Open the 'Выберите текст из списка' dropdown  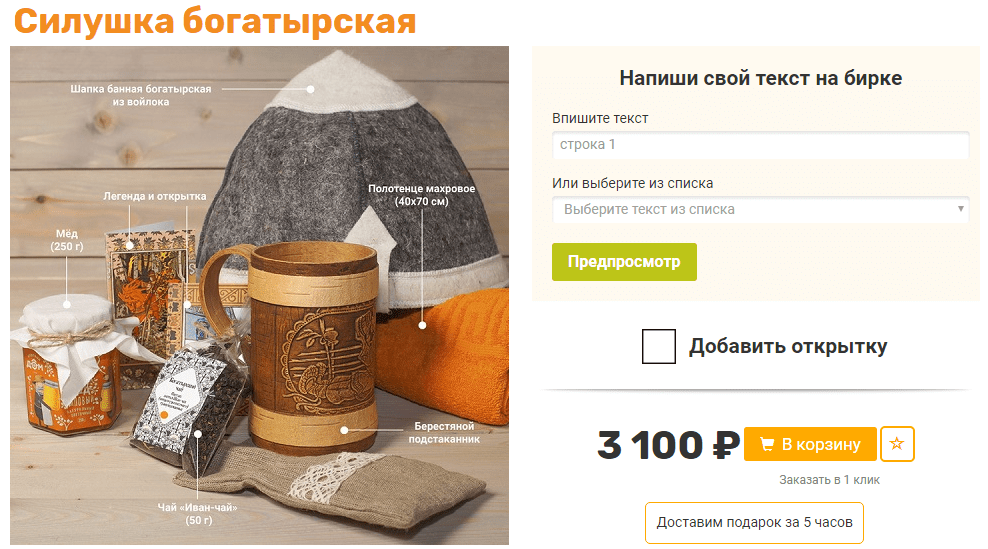761,209
